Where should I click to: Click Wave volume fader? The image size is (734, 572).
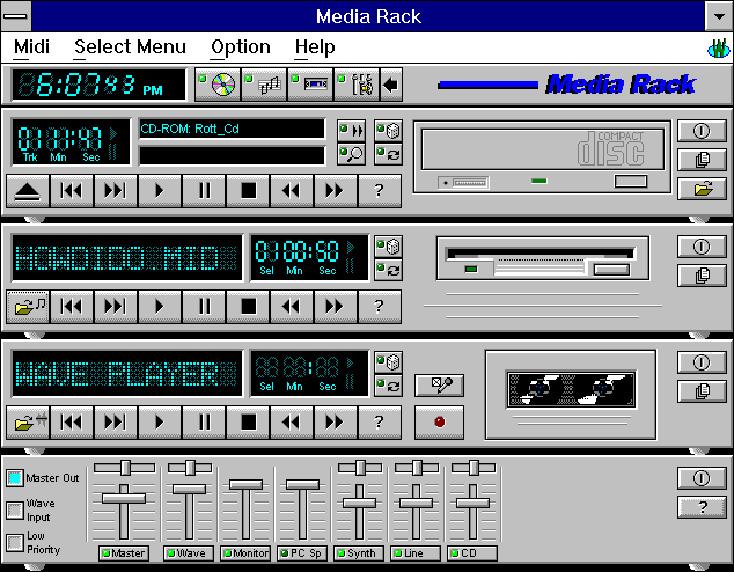pyautogui.click(x=189, y=489)
